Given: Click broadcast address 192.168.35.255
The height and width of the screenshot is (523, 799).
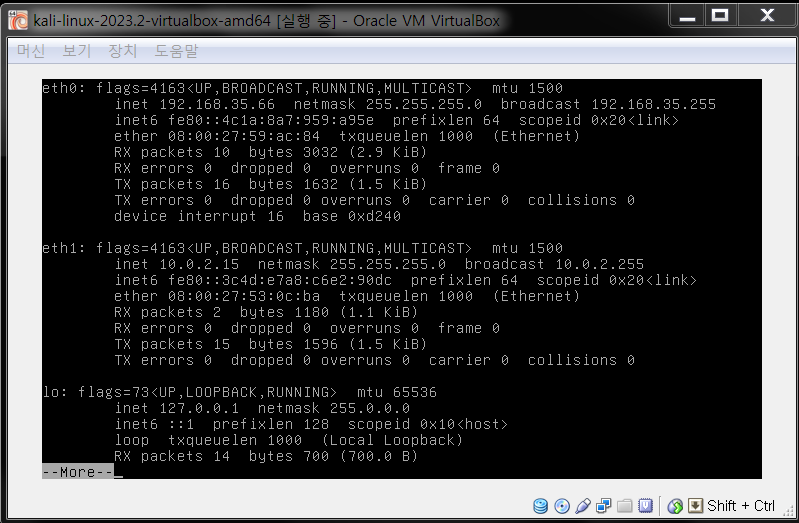Looking at the screenshot, I should (x=653, y=104).
